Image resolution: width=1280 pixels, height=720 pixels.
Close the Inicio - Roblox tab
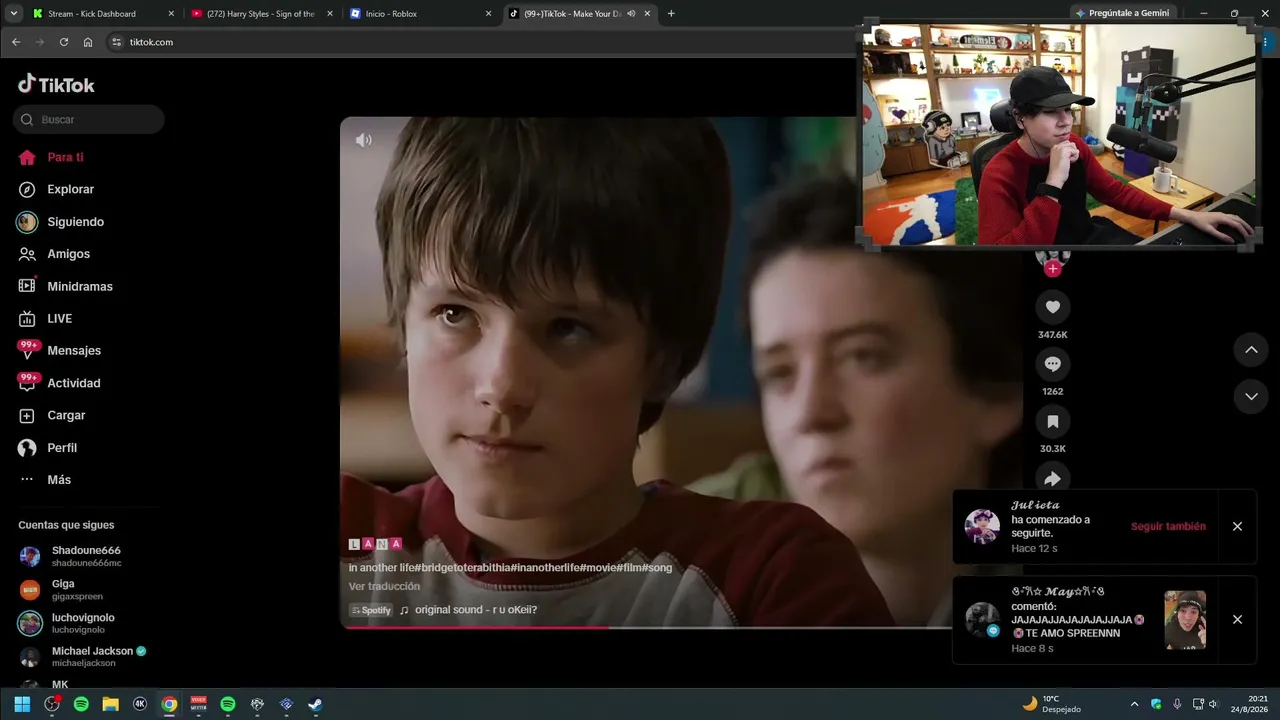point(488,14)
